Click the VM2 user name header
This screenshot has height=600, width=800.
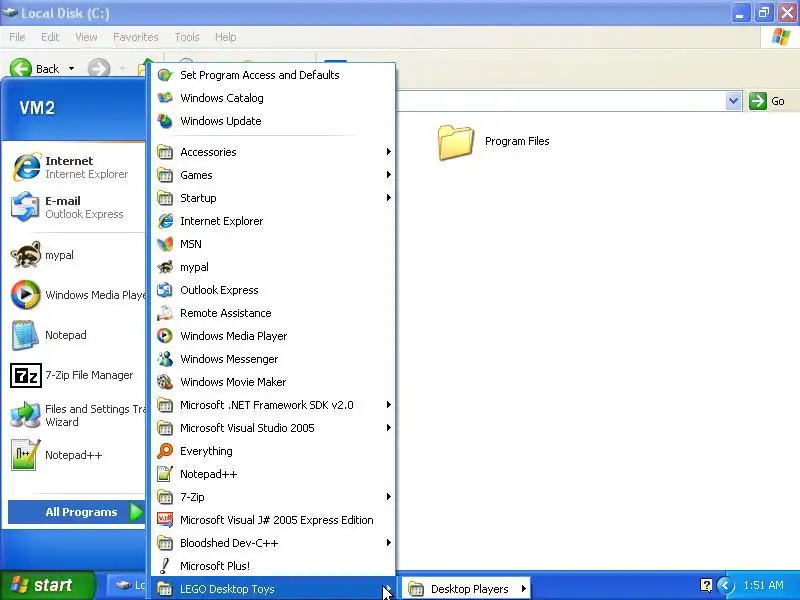click(37, 108)
